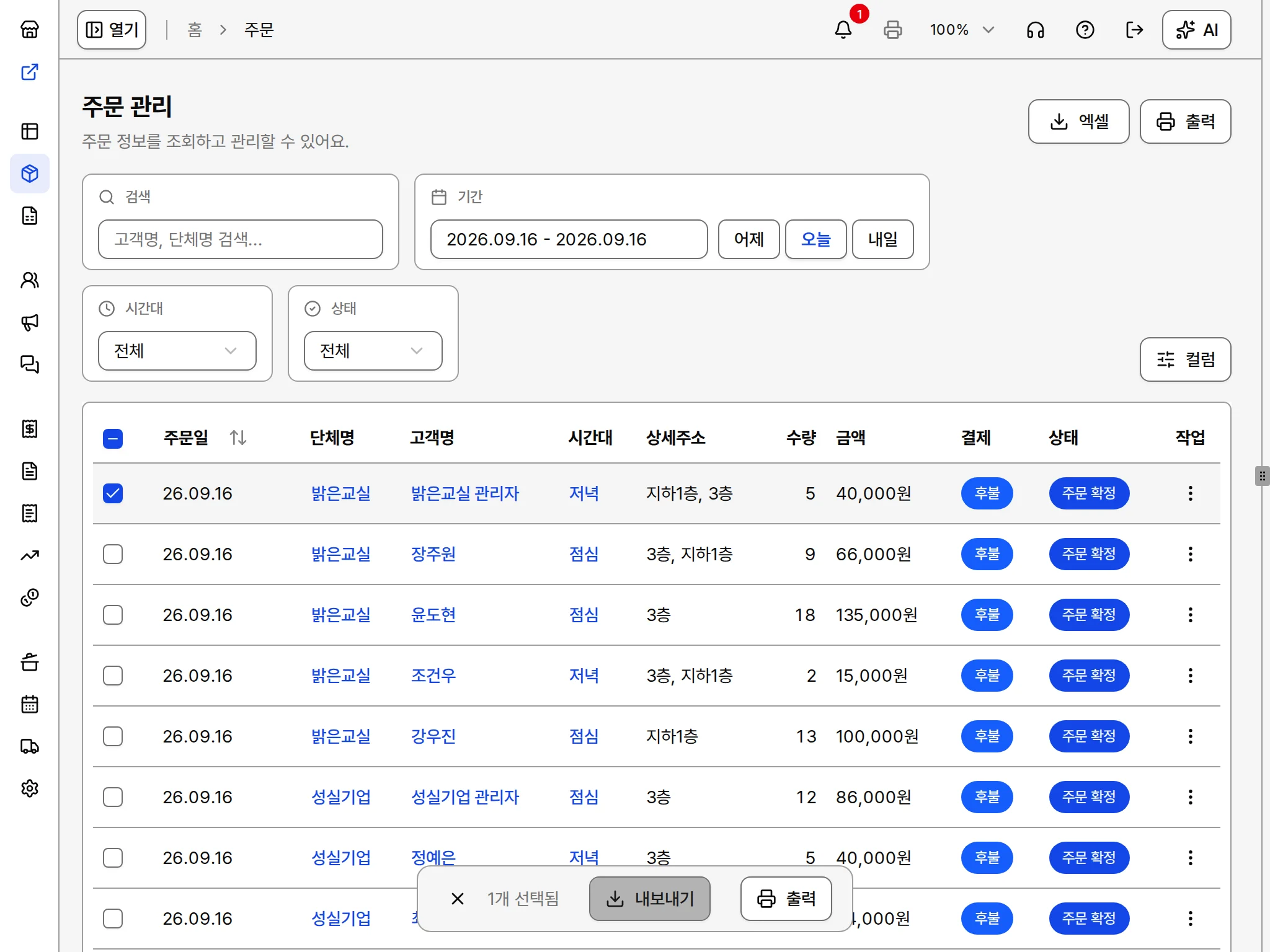1270x952 pixels.
Task: Open the help question mark icon
Action: click(1085, 30)
